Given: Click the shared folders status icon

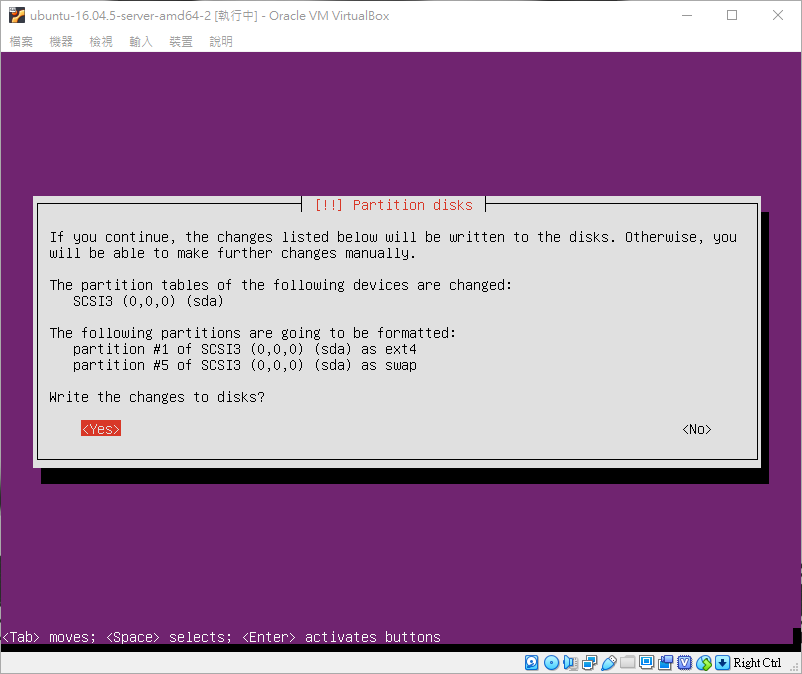Looking at the screenshot, I should [628, 663].
